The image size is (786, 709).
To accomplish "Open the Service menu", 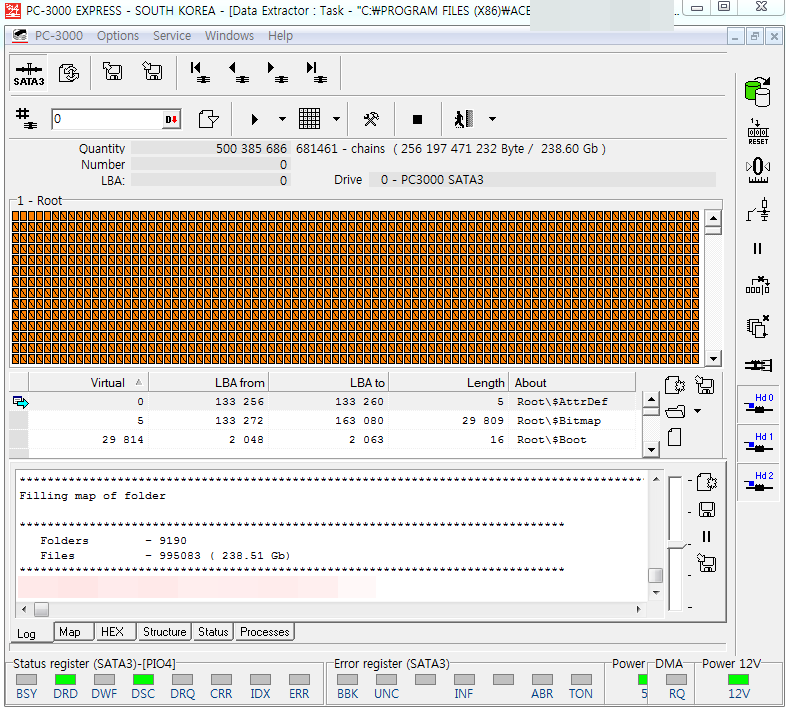I will pyautogui.click(x=172, y=36).
